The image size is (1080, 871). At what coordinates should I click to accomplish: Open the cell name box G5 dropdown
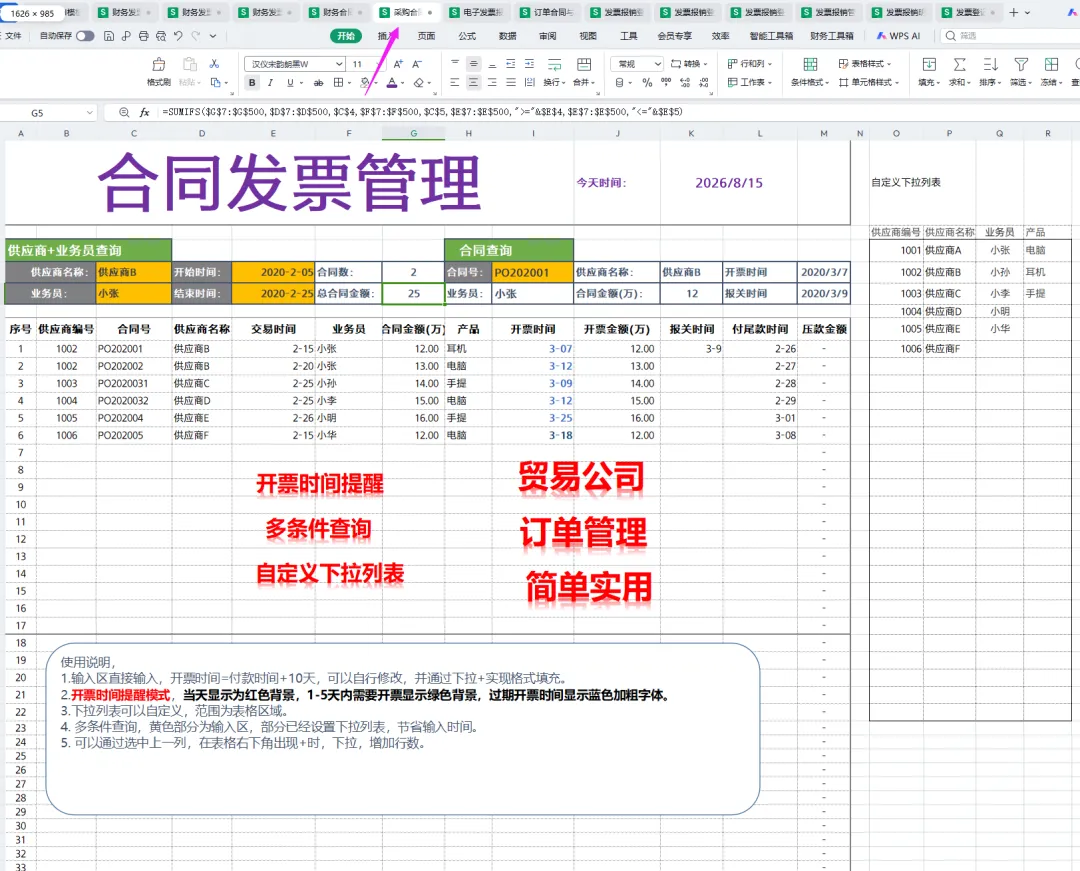(x=90, y=112)
